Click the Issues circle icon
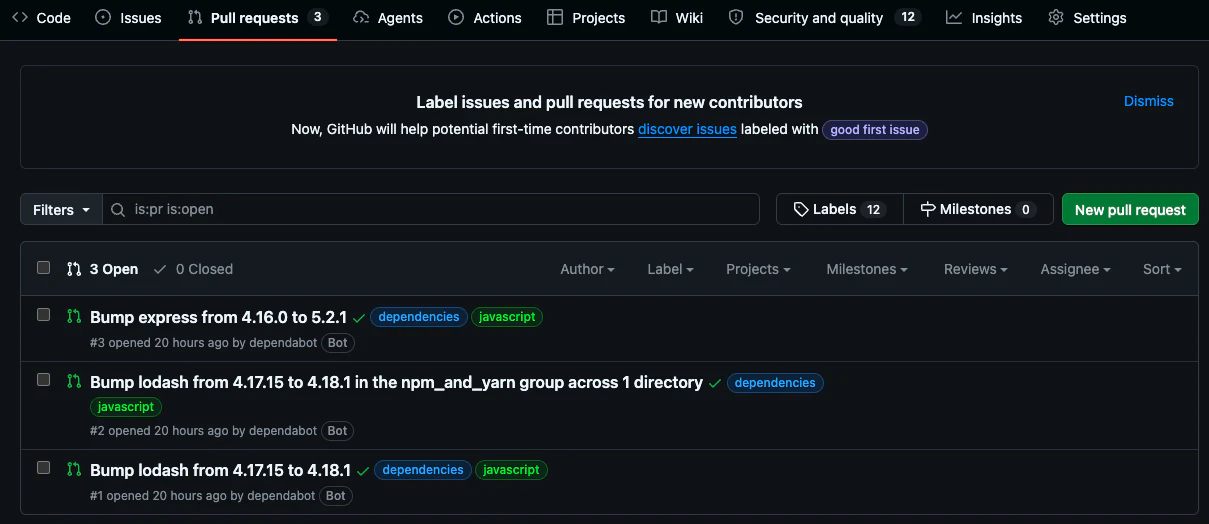 click(x=103, y=17)
